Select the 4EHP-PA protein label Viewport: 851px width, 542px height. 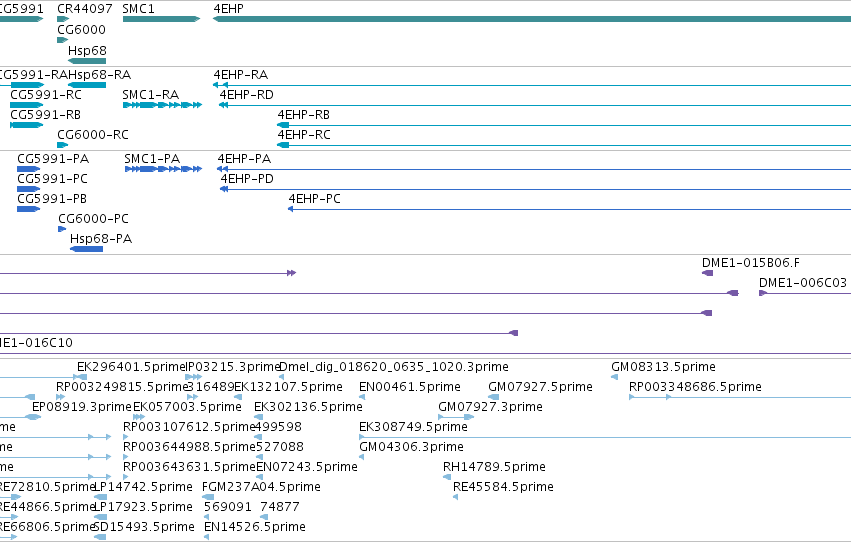(244, 158)
